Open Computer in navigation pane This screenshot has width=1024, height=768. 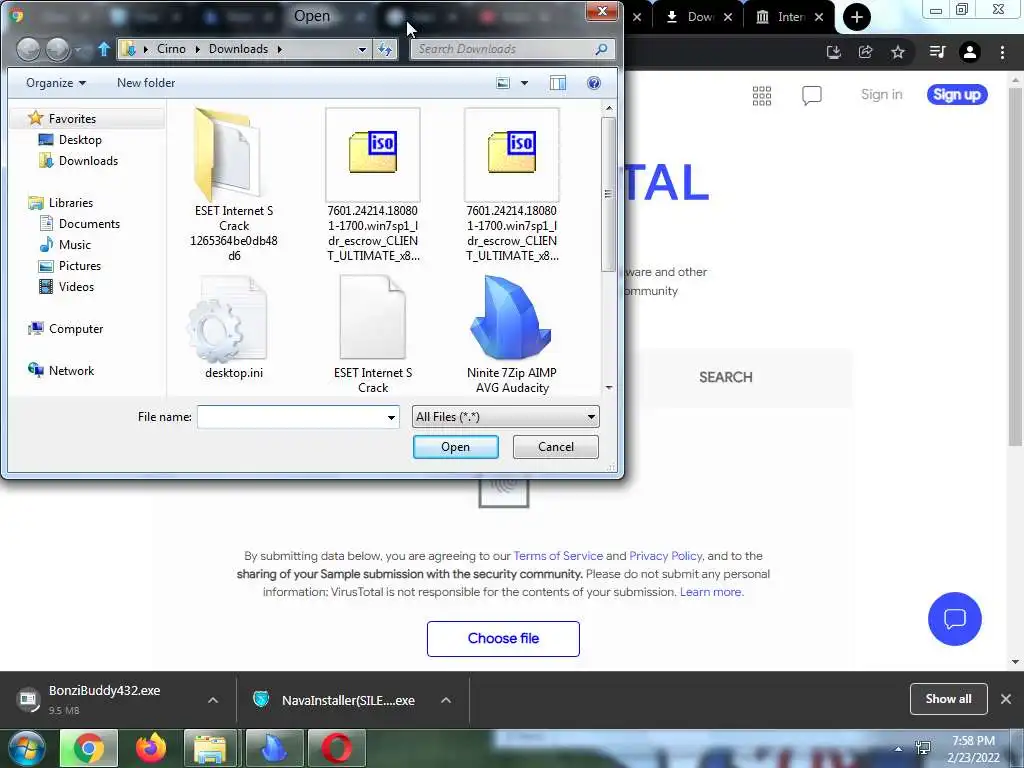pyautogui.click(x=76, y=328)
